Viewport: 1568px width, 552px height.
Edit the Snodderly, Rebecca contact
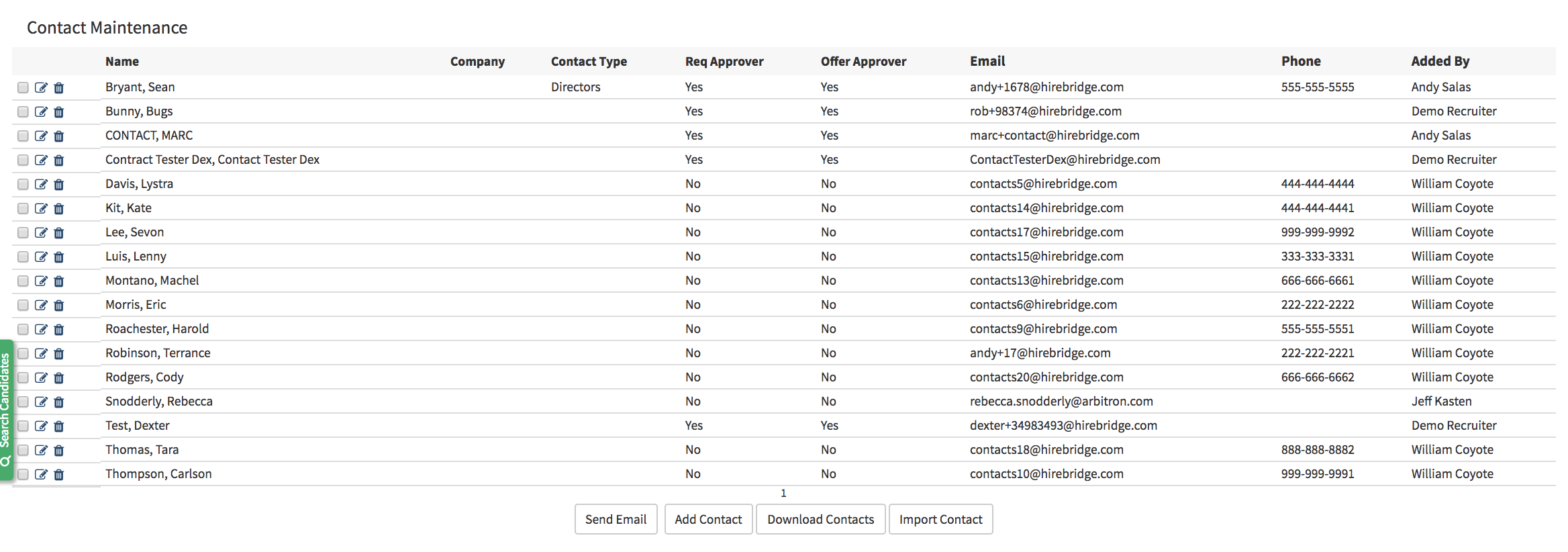[41, 402]
